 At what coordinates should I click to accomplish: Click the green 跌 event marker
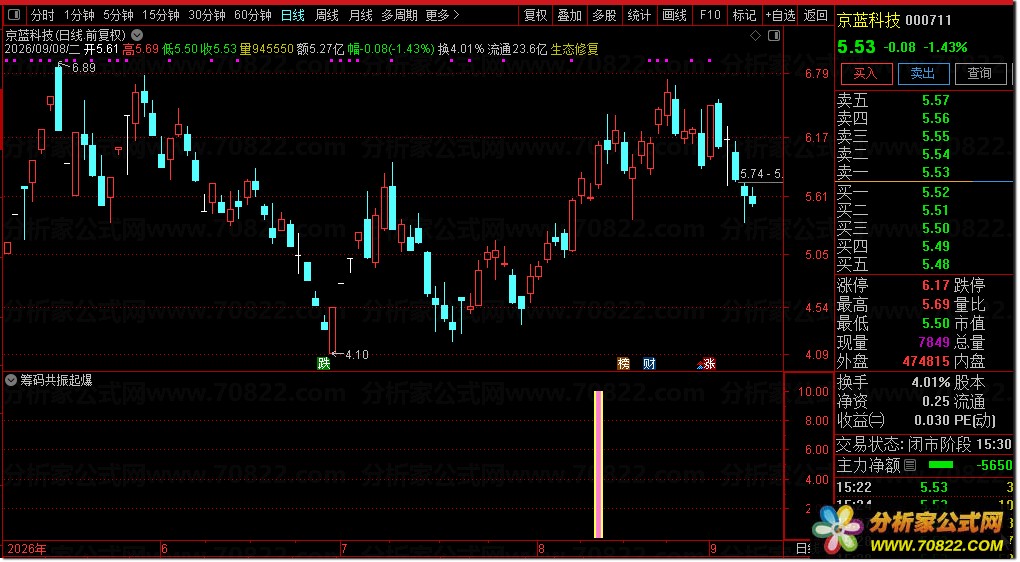[324, 363]
